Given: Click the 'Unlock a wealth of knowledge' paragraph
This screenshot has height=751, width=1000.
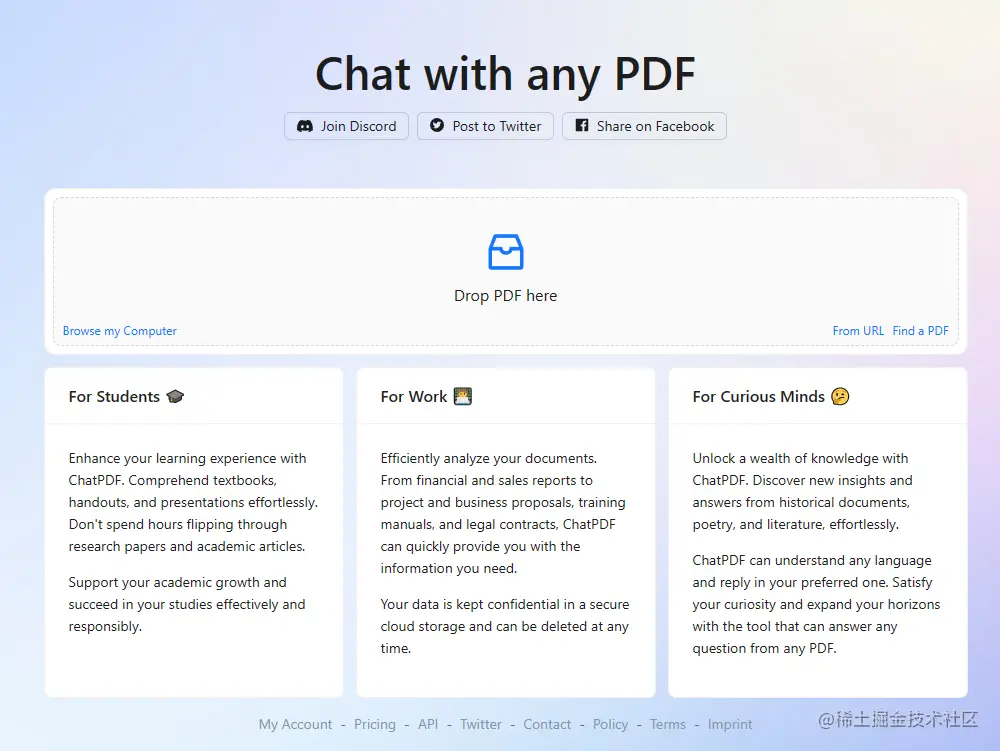Looking at the screenshot, I should tap(802, 492).
